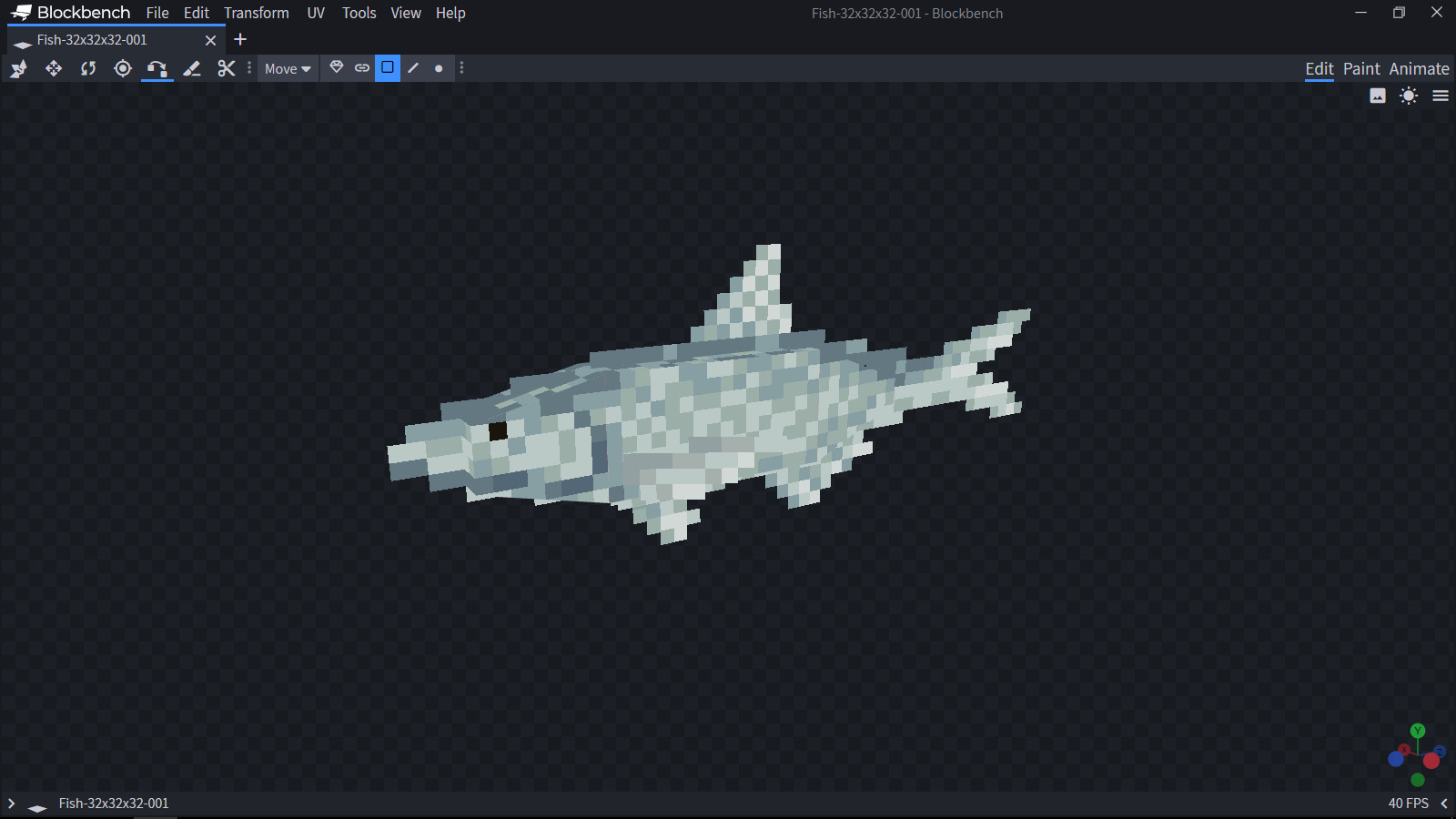Toggle viewport shading (sun icon)
Image resolution: width=1456 pixels, height=819 pixels.
pyautogui.click(x=1409, y=96)
